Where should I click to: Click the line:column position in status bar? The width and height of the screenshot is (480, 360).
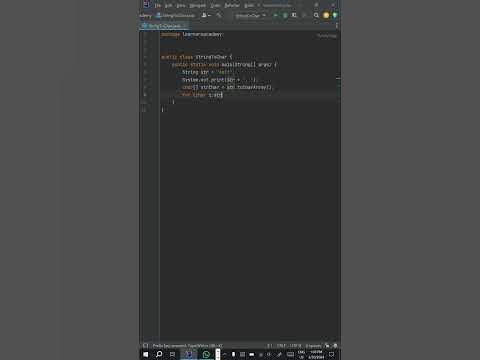[270, 346]
